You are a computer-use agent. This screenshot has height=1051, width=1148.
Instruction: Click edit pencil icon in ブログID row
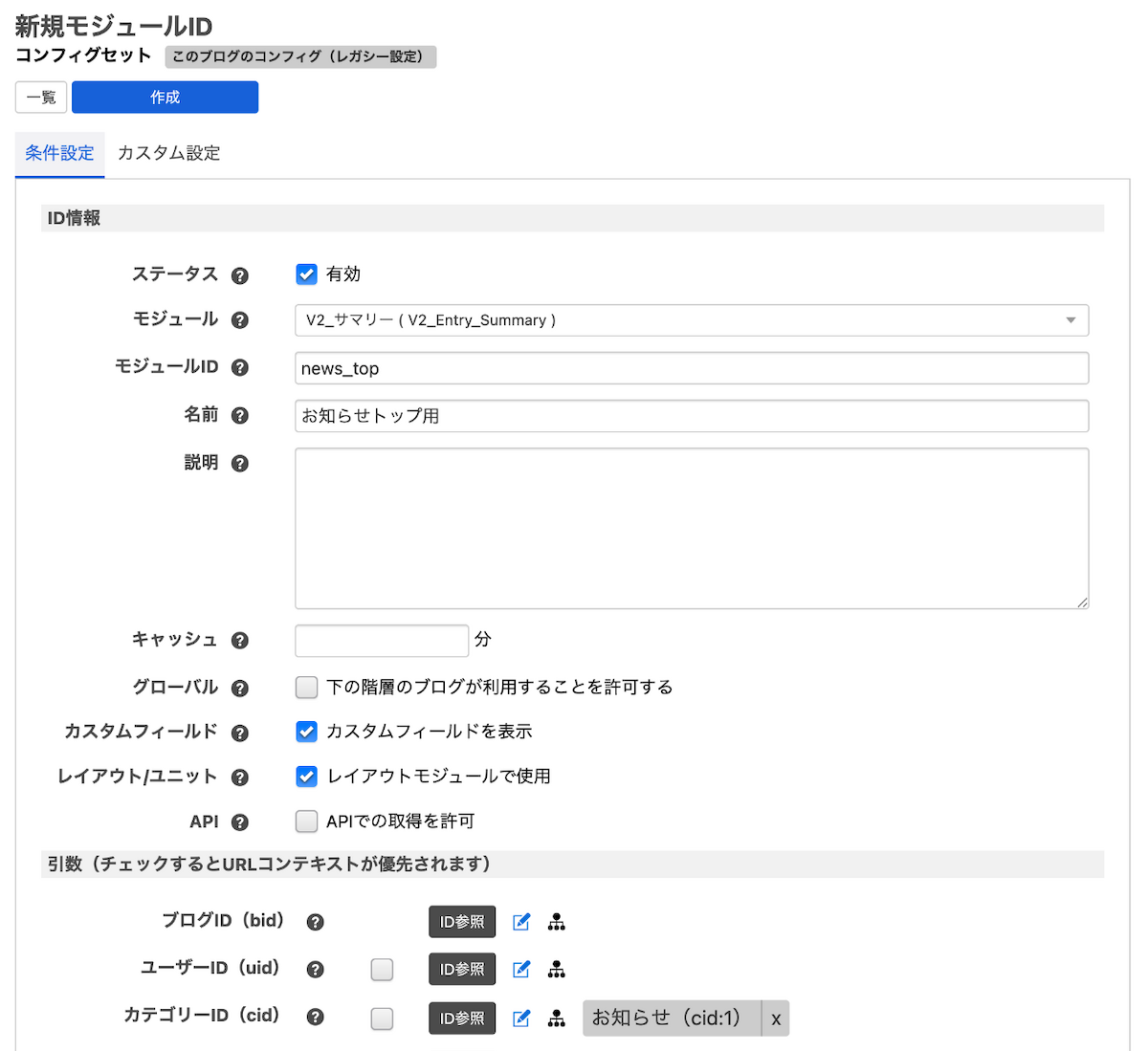[x=521, y=922]
